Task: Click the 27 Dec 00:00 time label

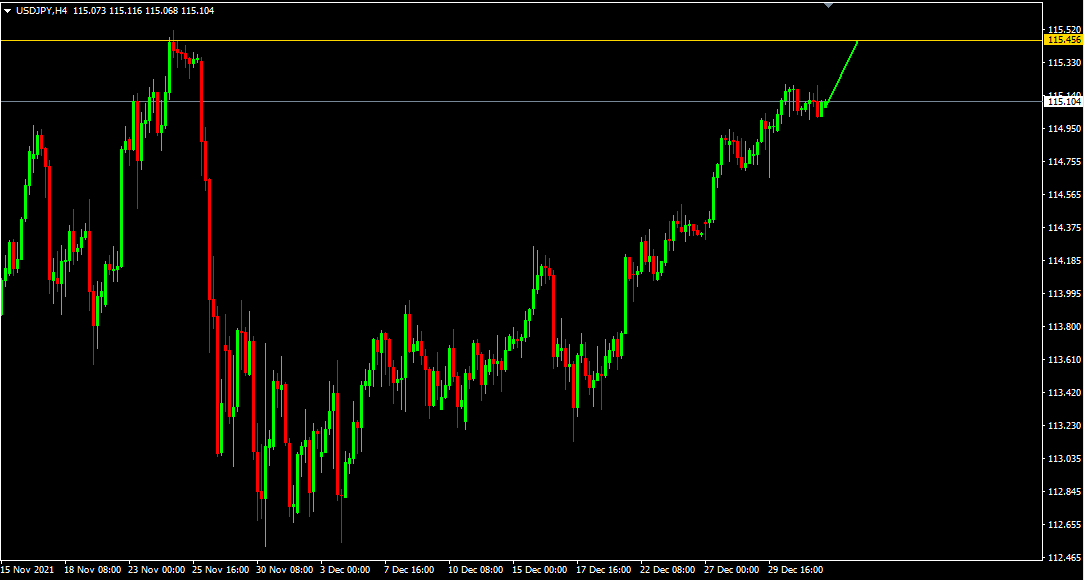Action: [733, 570]
